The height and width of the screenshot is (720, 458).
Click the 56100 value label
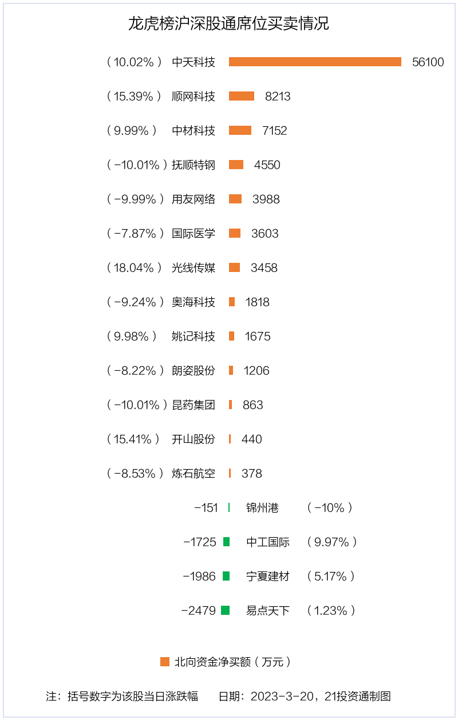pos(428,62)
